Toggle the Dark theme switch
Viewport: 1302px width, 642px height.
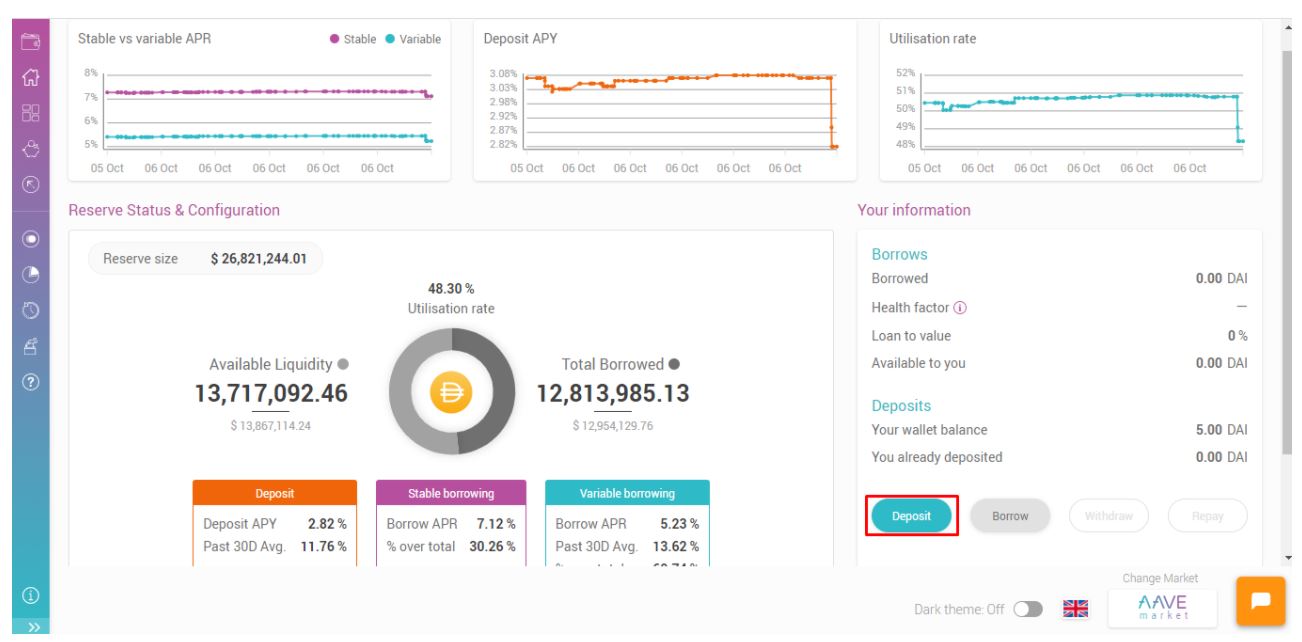point(1027,609)
